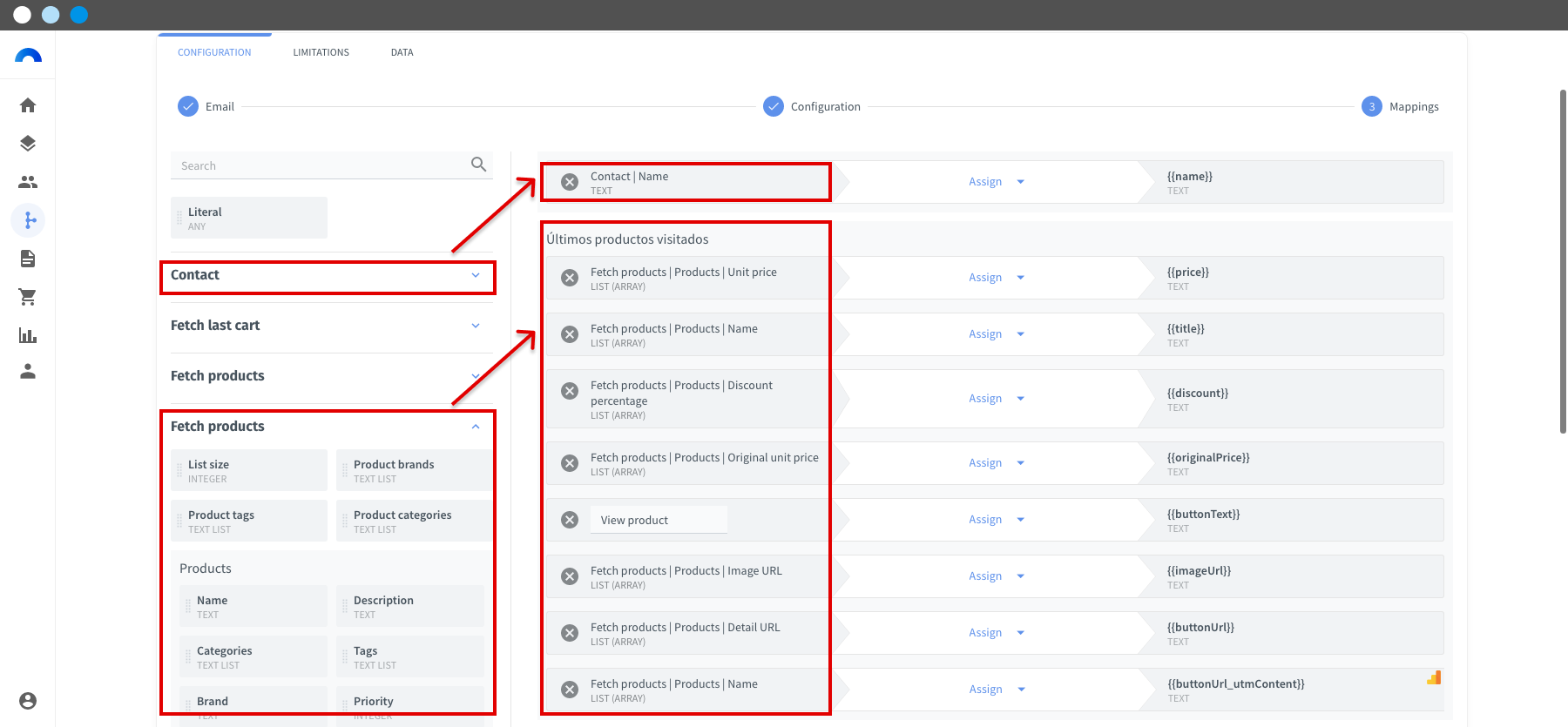Switch to the Limitations tab
This screenshot has height=727, width=1568.
tap(321, 52)
